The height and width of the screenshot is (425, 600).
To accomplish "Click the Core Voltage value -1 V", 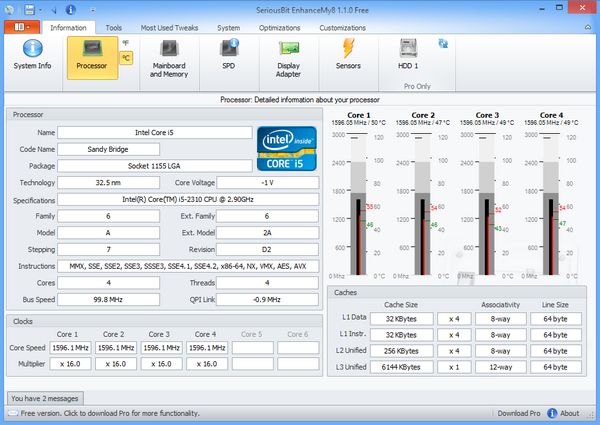I will (x=267, y=182).
